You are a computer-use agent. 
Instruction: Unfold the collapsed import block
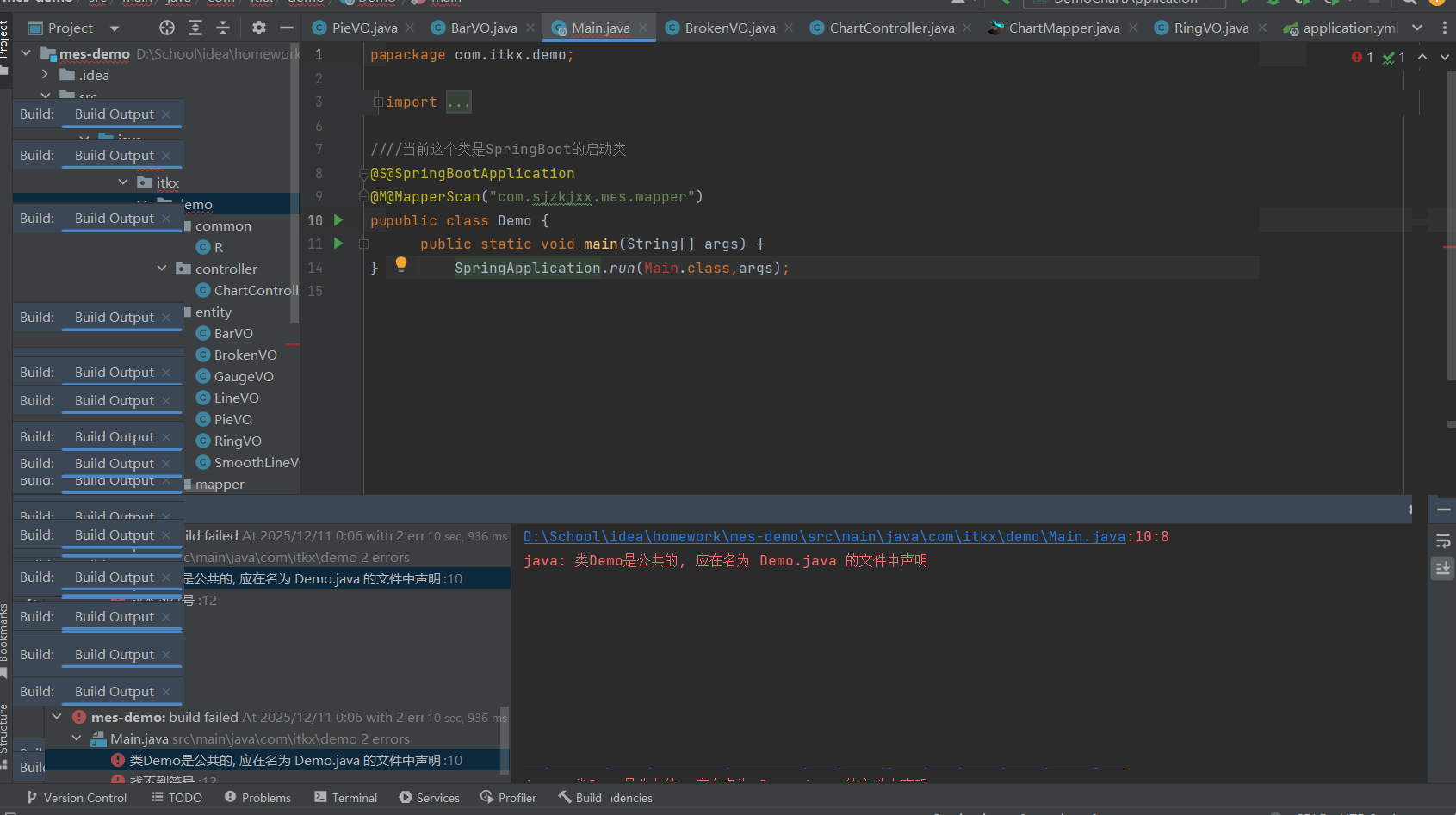[x=378, y=102]
